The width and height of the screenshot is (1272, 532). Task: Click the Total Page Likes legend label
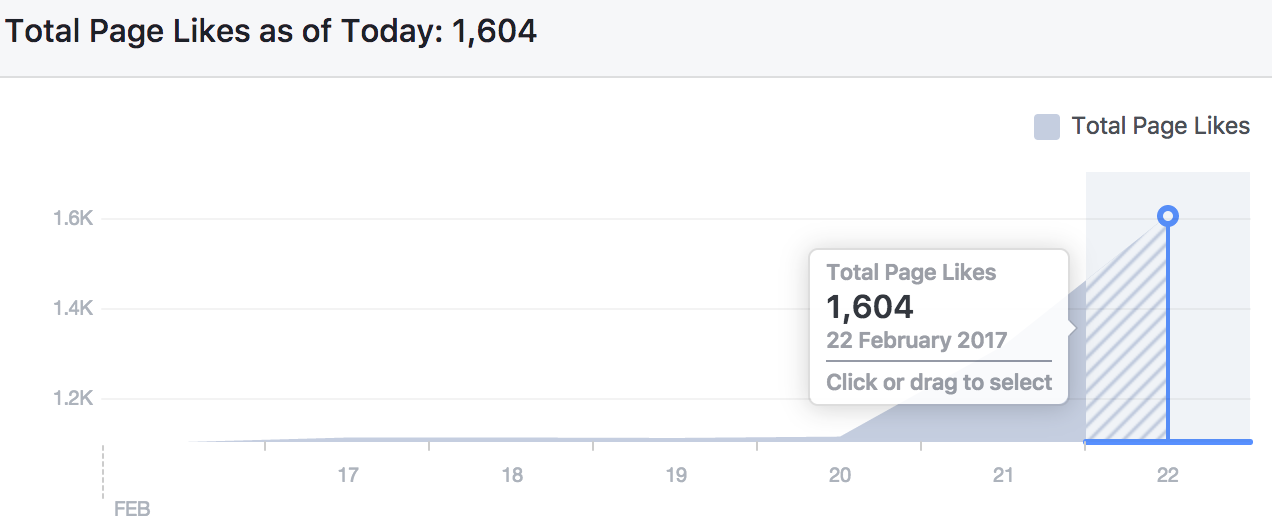(1160, 126)
